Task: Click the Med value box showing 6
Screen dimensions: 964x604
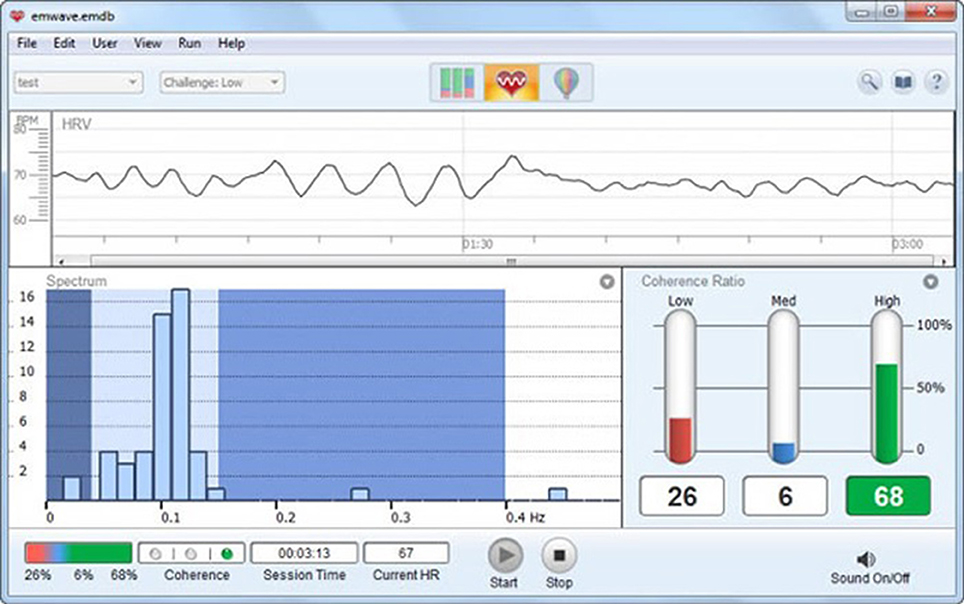Action: [785, 496]
